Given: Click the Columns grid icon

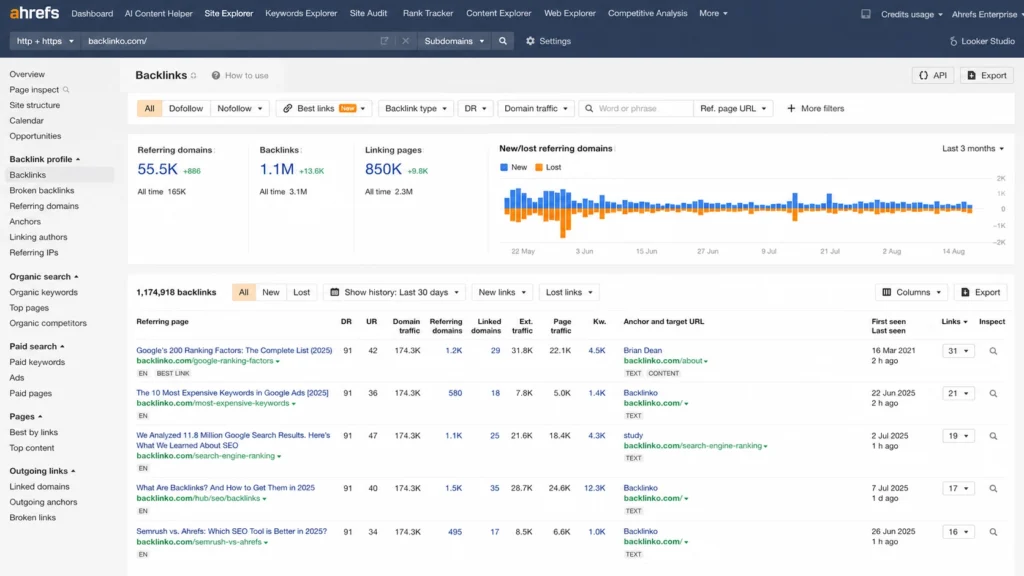Looking at the screenshot, I should coord(886,292).
